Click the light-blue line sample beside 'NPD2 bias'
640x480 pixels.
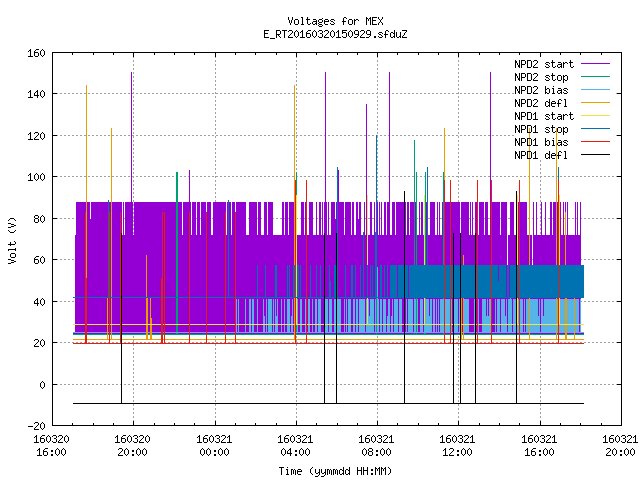pos(595,90)
